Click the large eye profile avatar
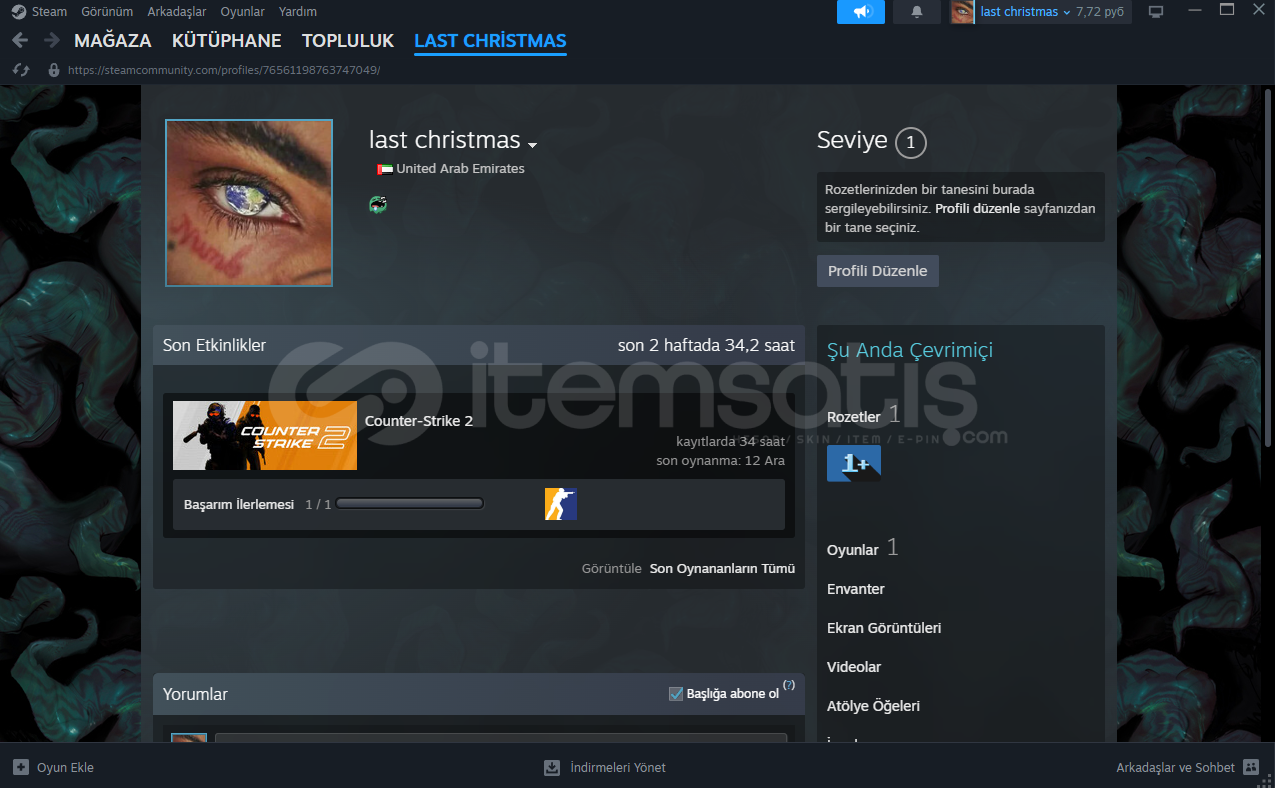1275x788 pixels. click(x=249, y=203)
